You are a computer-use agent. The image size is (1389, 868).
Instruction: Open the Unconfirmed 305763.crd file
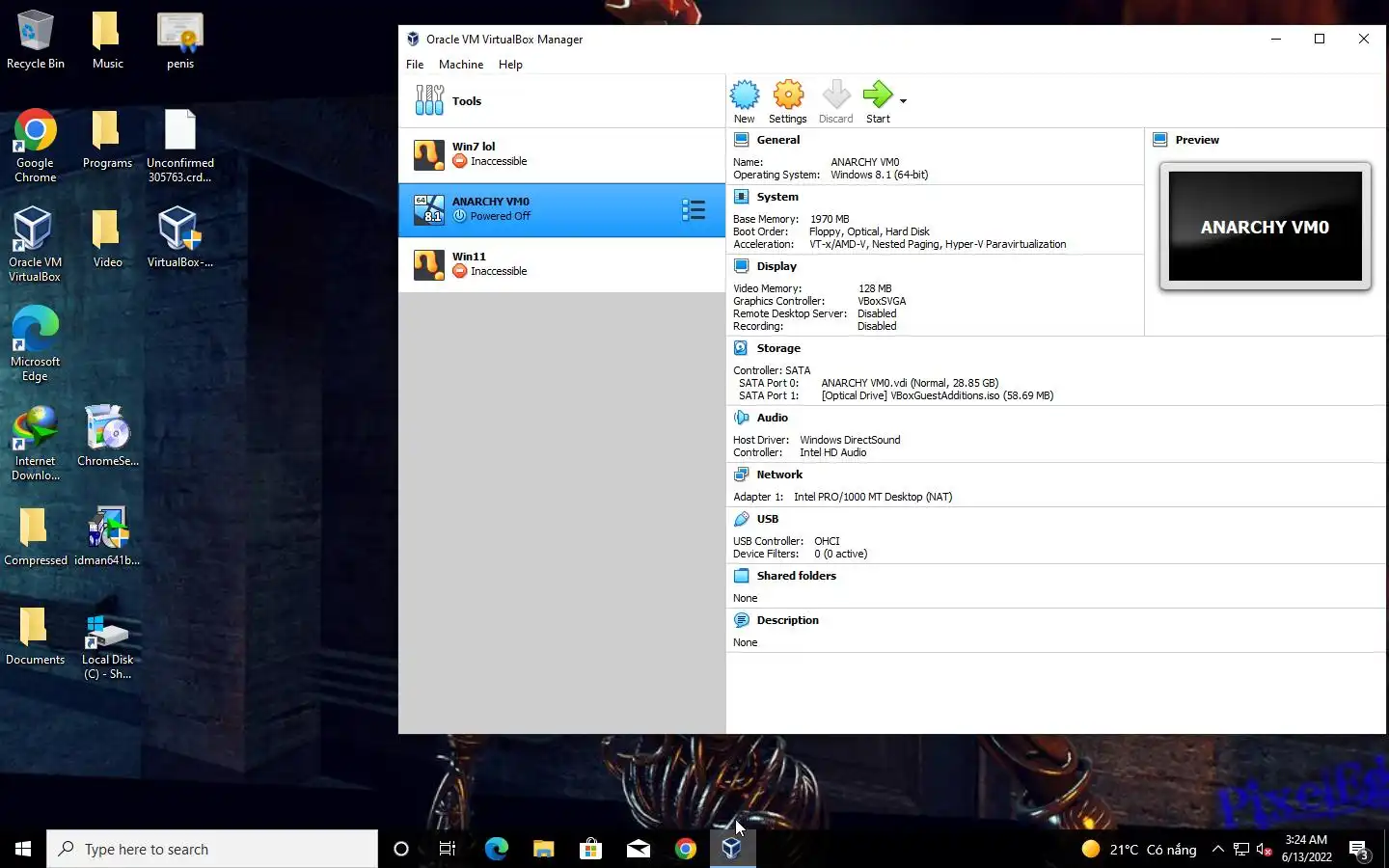[x=179, y=146]
